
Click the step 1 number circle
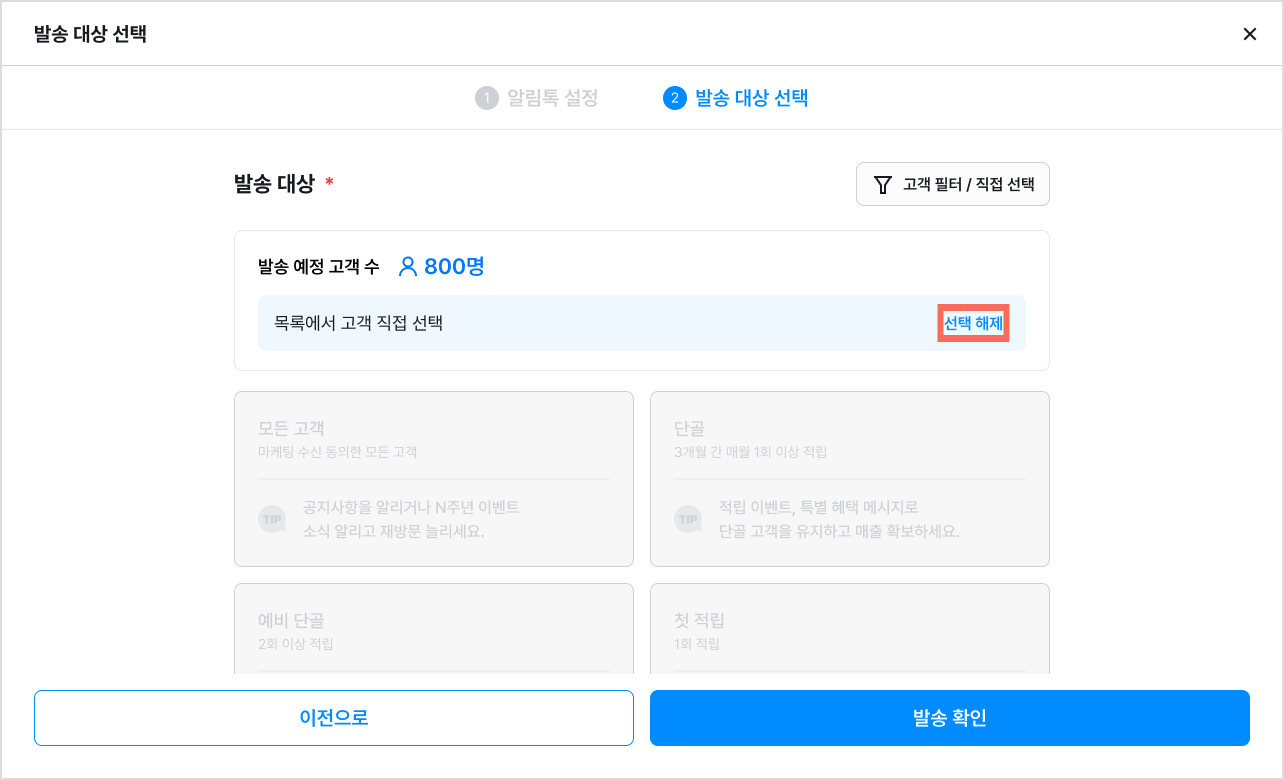point(487,98)
